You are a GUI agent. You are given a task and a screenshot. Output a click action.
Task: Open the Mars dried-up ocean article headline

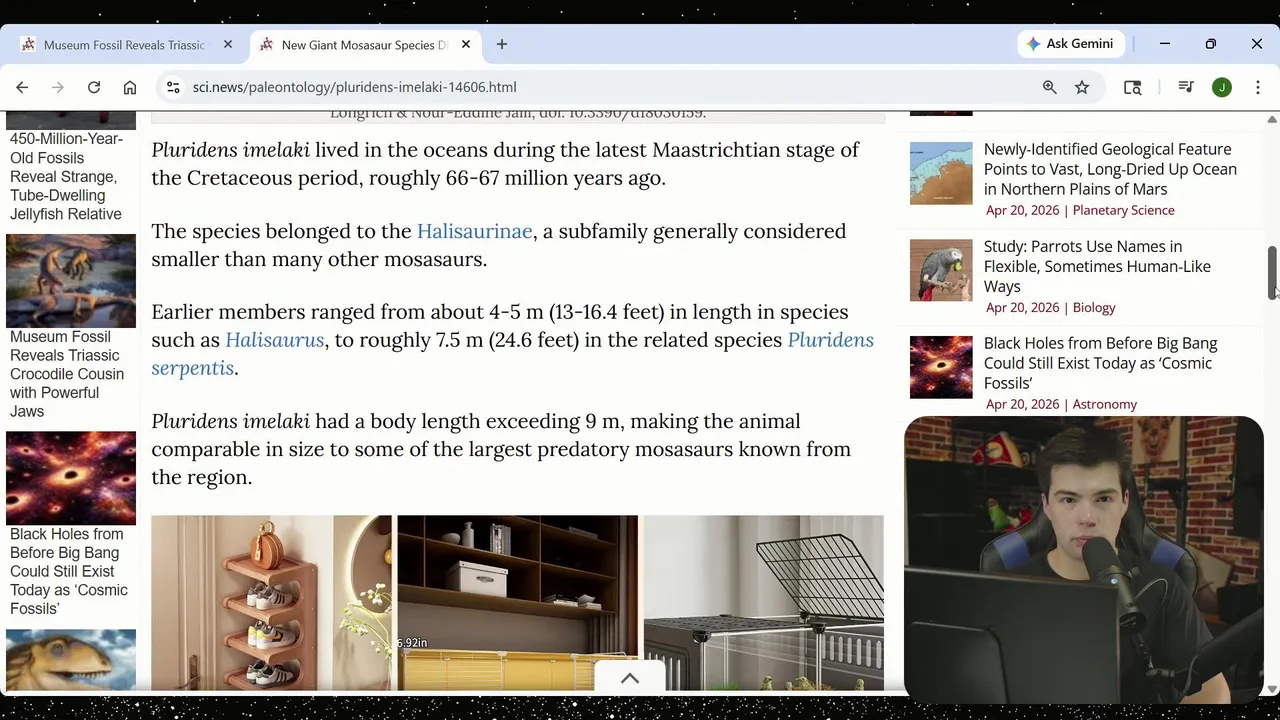[1110, 169]
